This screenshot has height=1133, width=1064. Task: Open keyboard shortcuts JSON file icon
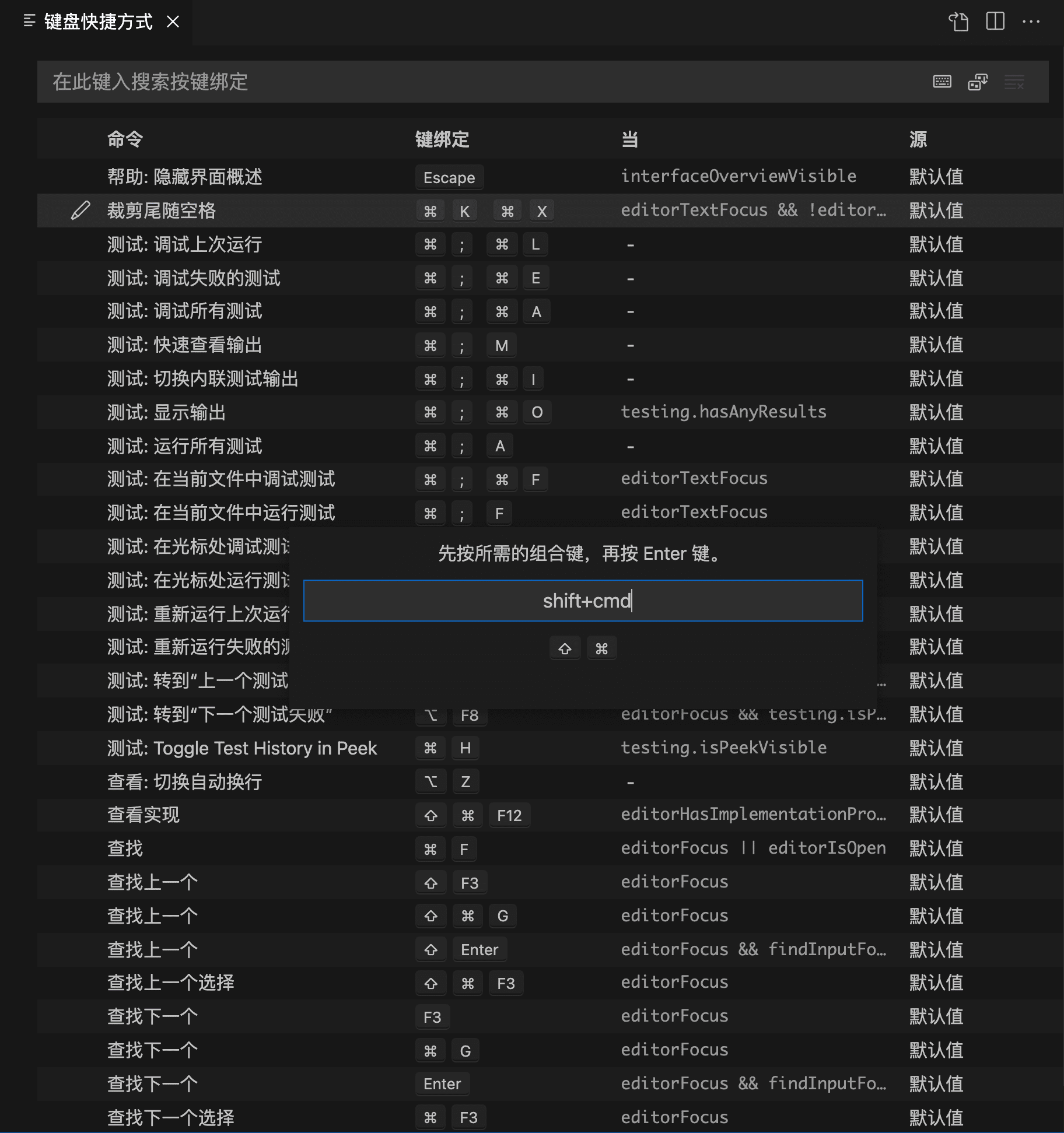[958, 22]
